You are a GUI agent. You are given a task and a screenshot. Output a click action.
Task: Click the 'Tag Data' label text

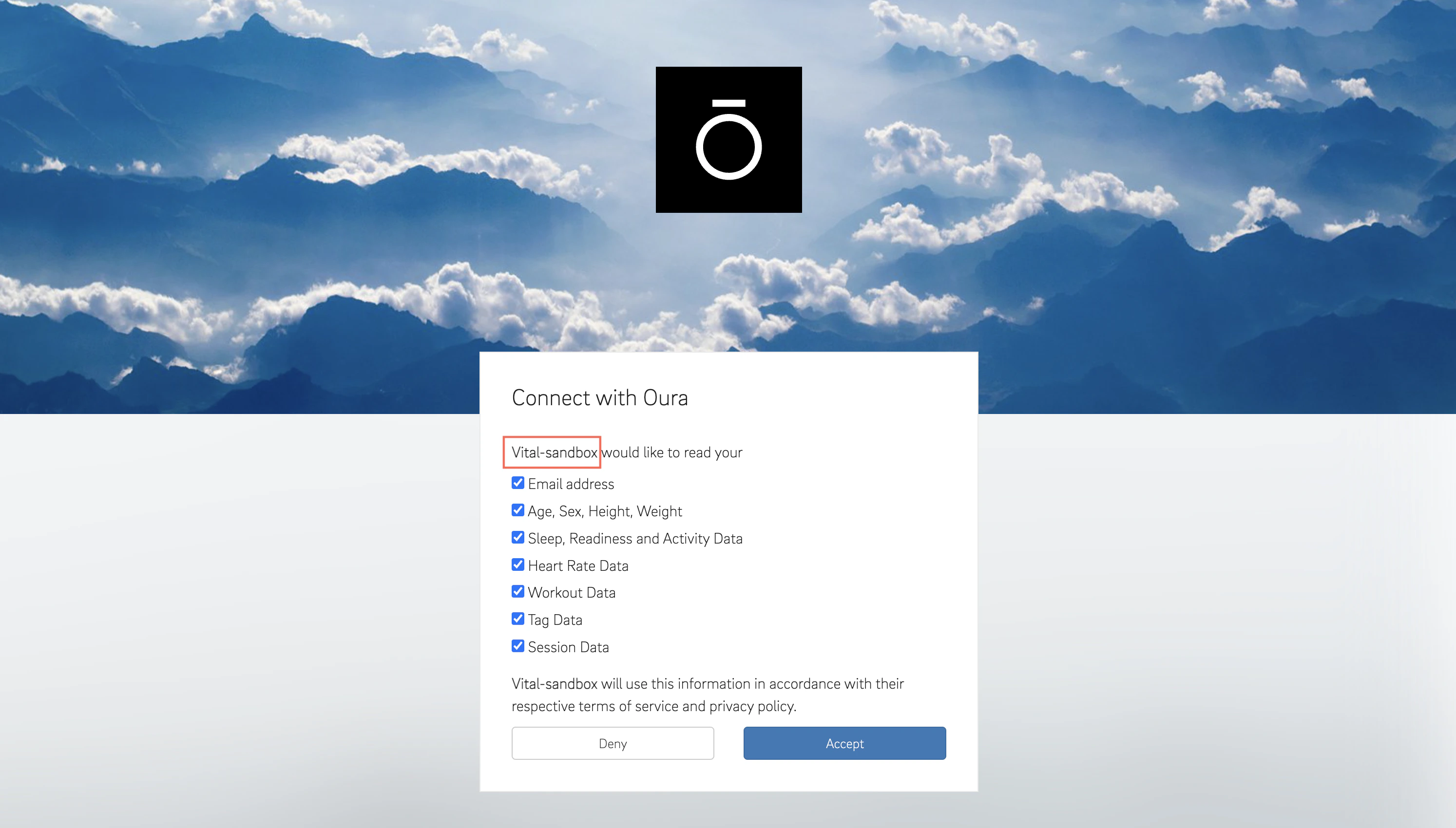pyautogui.click(x=555, y=620)
